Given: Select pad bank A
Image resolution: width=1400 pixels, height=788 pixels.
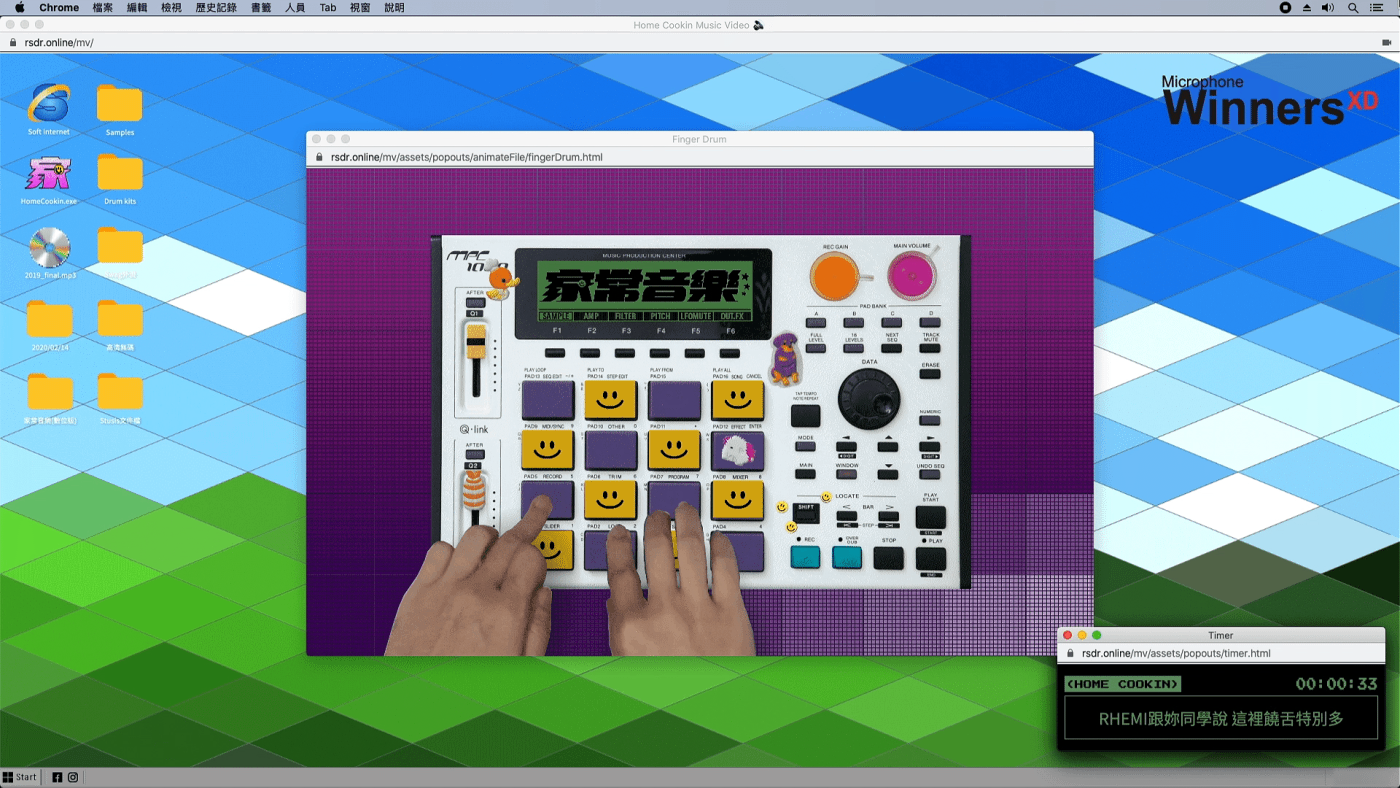Looking at the screenshot, I should click(x=816, y=323).
